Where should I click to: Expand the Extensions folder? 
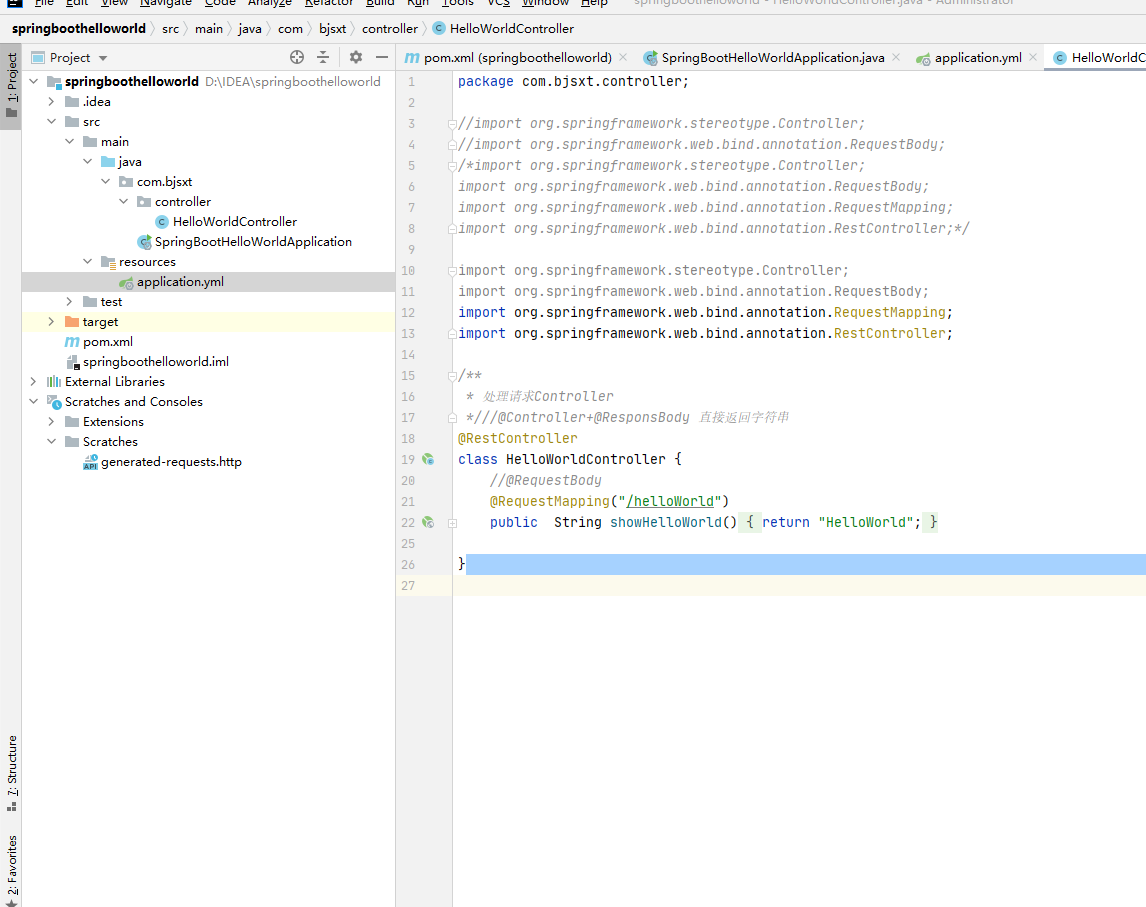pos(51,422)
